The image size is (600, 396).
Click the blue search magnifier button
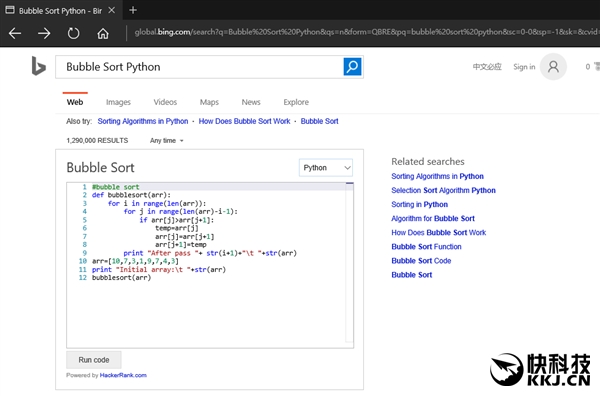click(x=352, y=67)
